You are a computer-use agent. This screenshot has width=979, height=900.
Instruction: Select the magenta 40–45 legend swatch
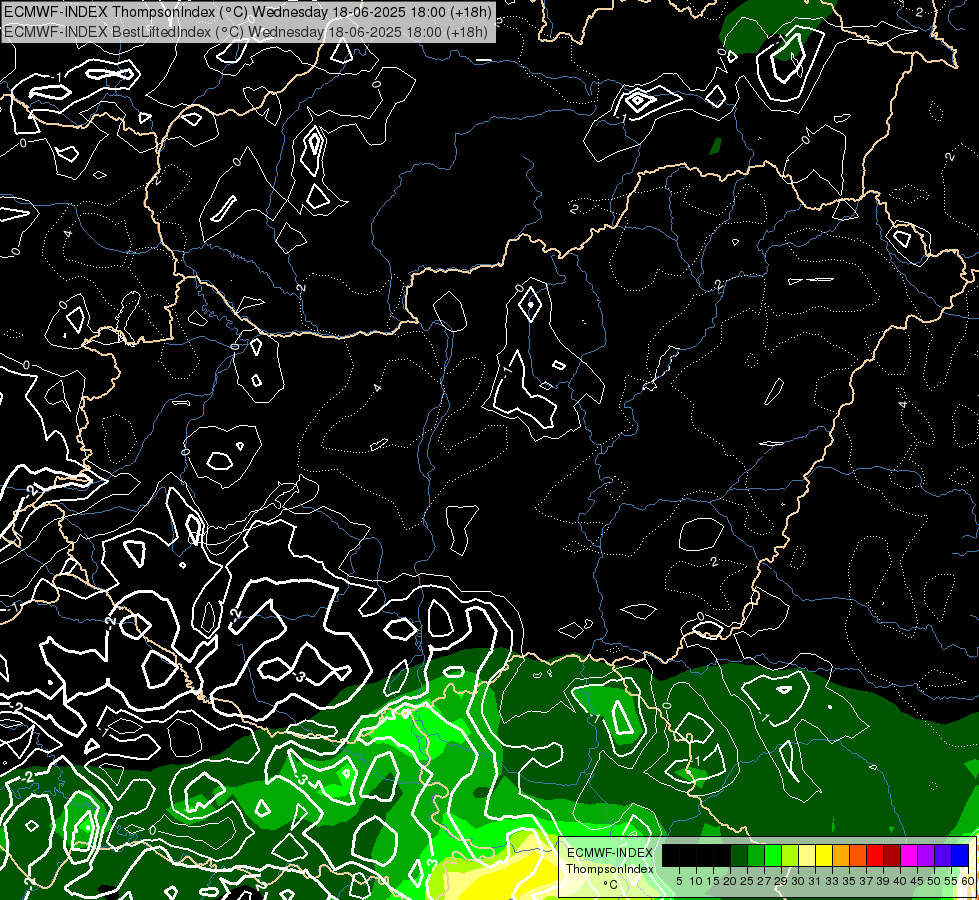pos(909,855)
